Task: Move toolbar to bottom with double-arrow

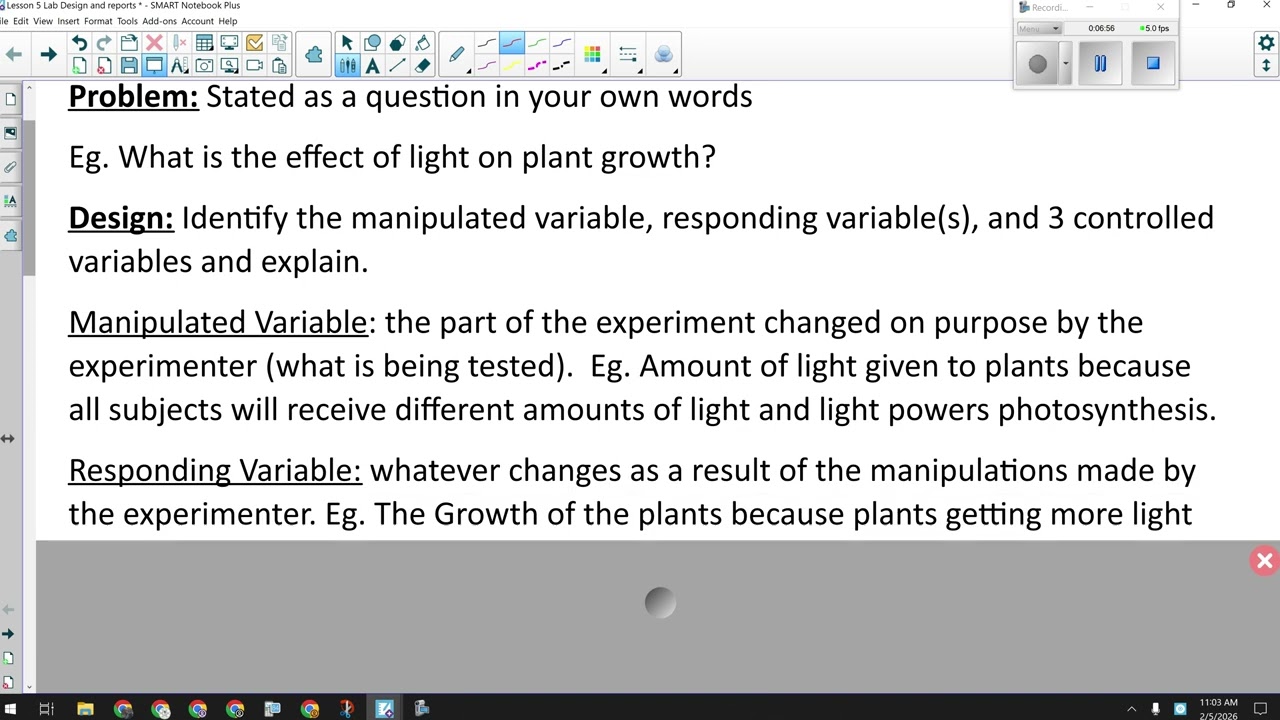Action: point(1266,66)
